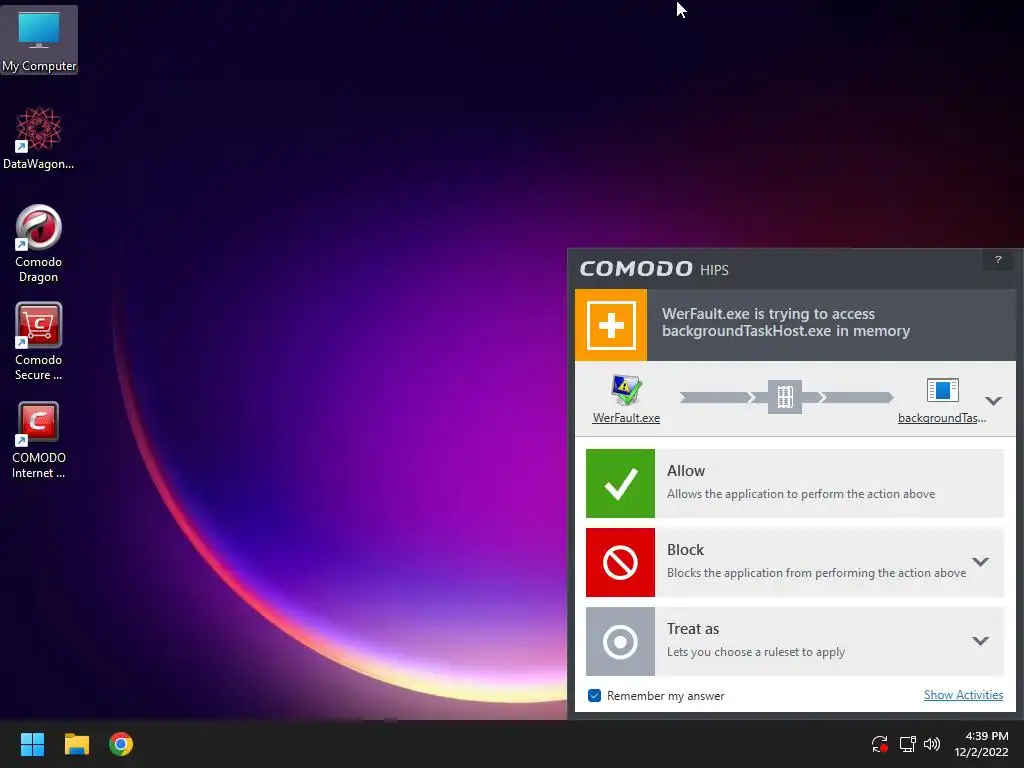The image size is (1024, 768).
Task: Click the backgroundTaskHost target icon
Action: coord(942,391)
